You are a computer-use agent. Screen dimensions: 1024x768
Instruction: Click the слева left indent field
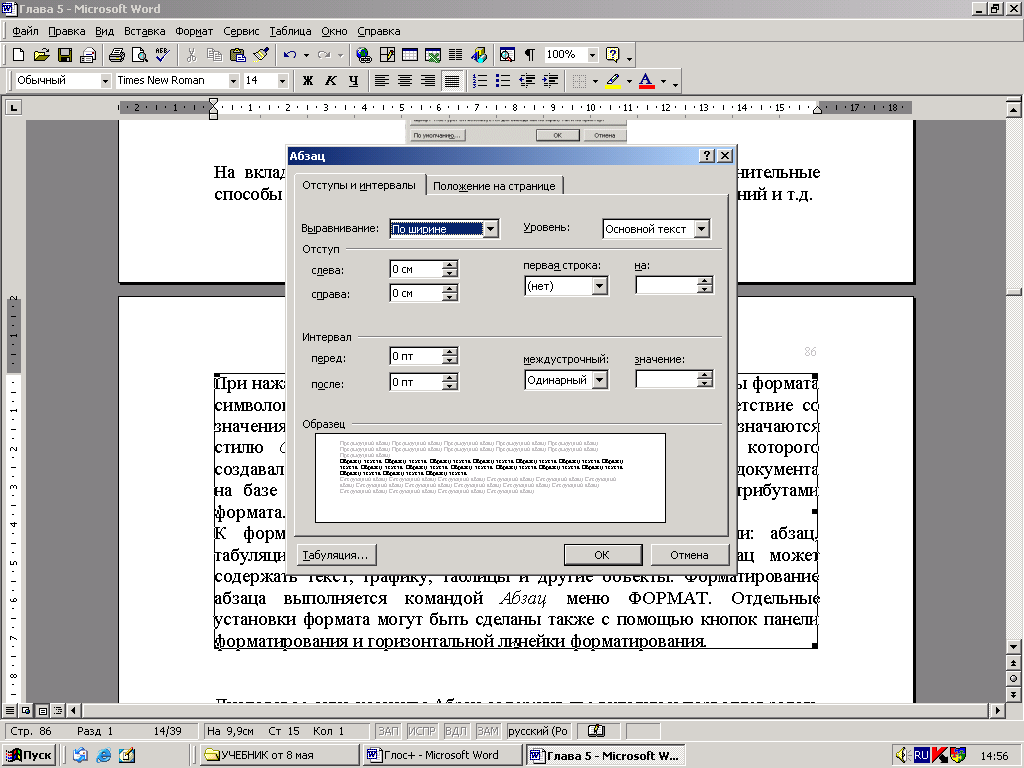point(416,269)
